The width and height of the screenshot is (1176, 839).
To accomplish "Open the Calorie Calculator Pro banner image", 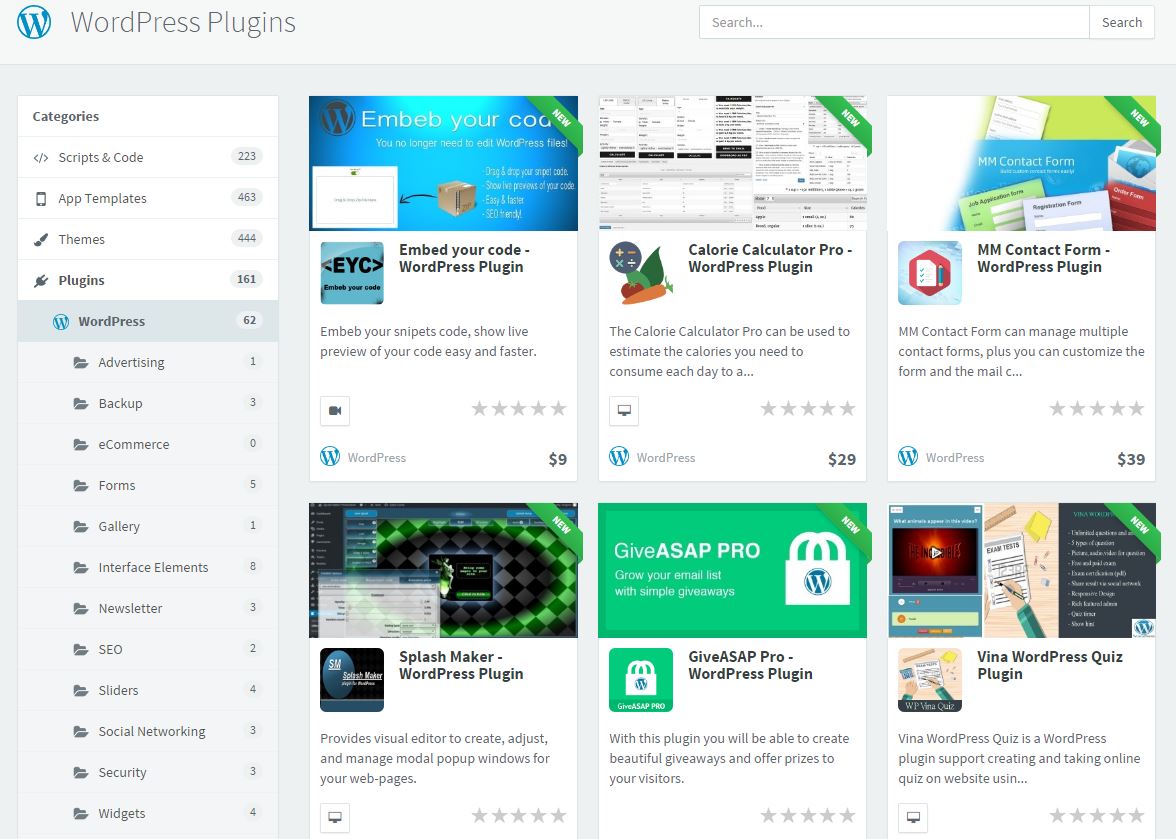I will [732, 163].
